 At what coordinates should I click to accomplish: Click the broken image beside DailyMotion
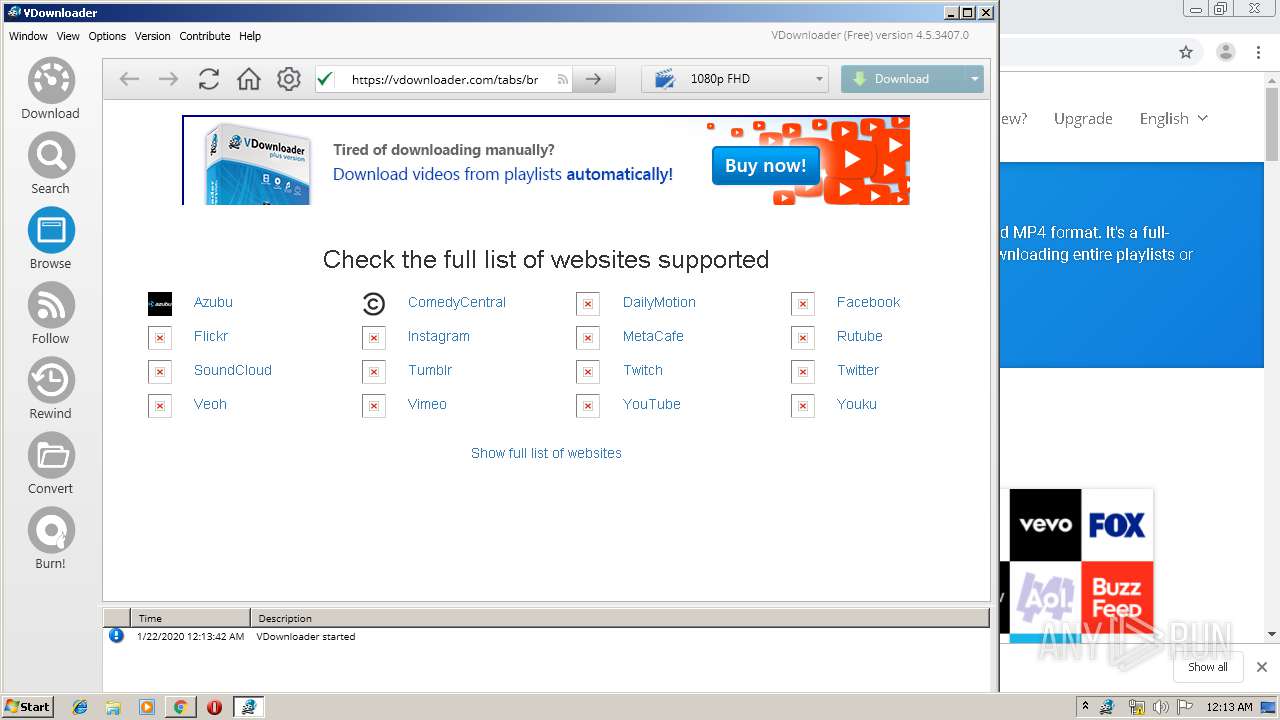pyautogui.click(x=588, y=303)
